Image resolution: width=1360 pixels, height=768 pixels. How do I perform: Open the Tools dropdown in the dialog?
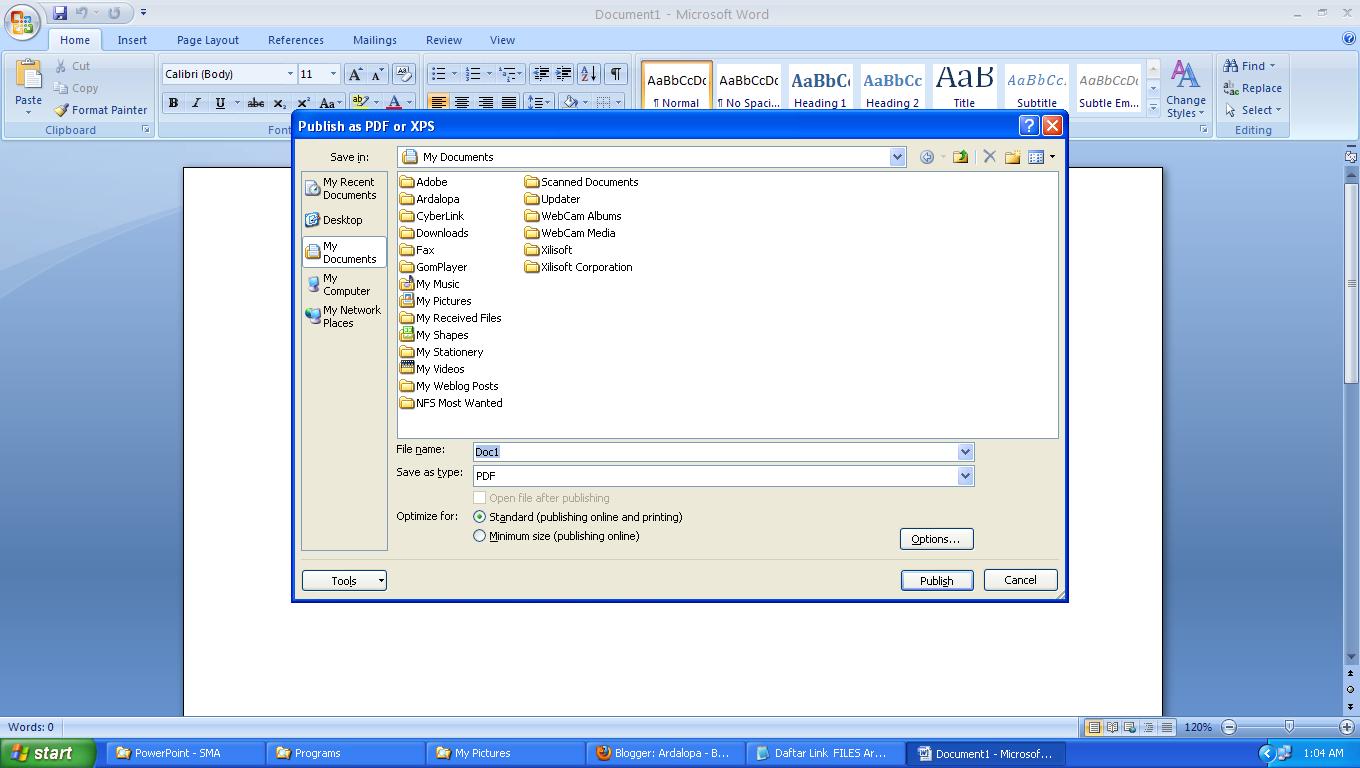coord(344,581)
